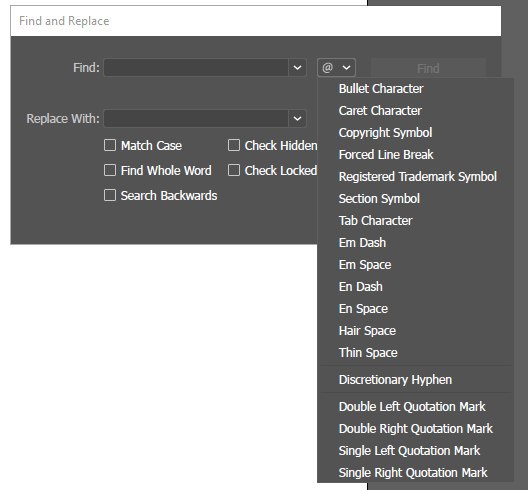Click inside the Replace With text field
The width and height of the screenshot is (528, 490).
point(196,119)
